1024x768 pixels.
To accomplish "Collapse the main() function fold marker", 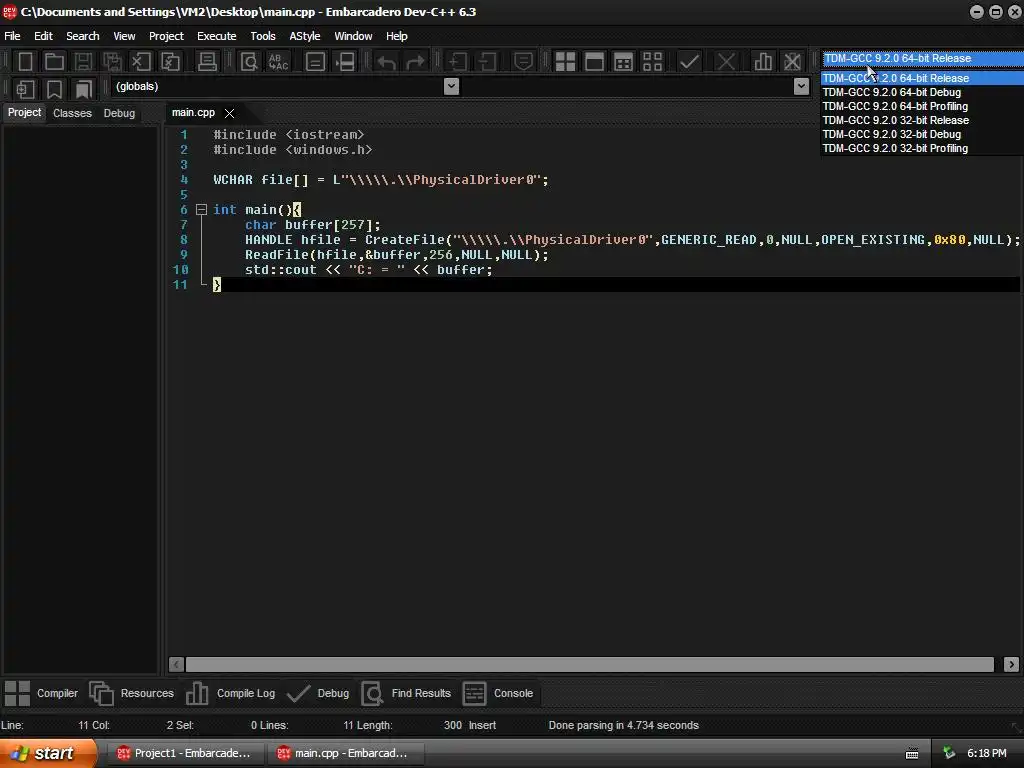I will click(201, 210).
